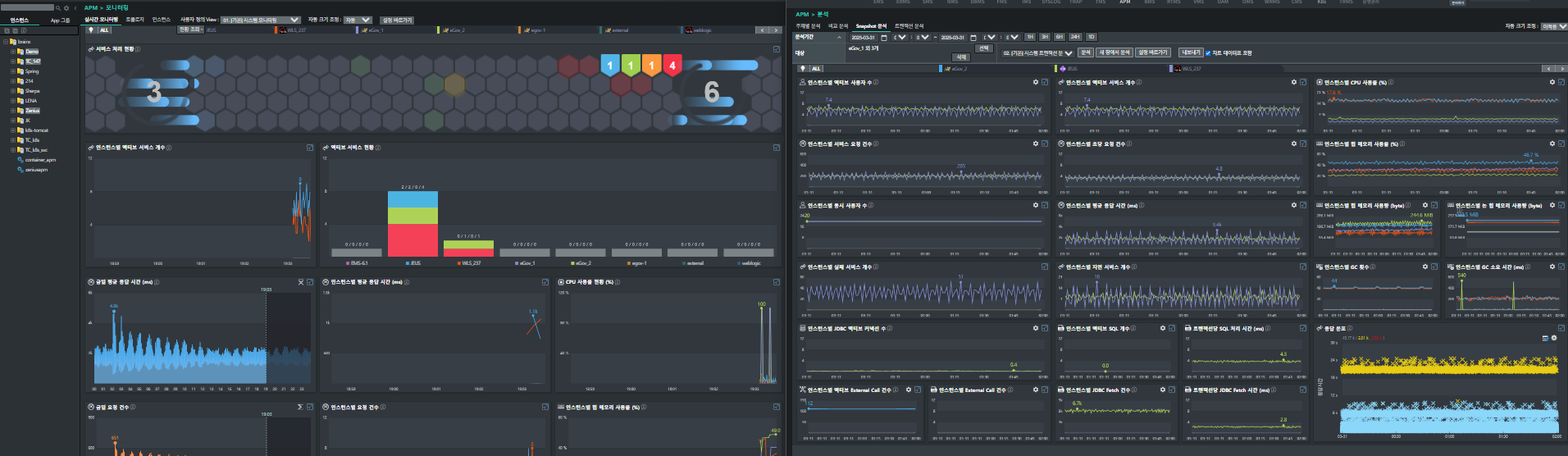Click the 내보내기 button
Viewport: 1568px width, 456px height.
coord(1191,52)
